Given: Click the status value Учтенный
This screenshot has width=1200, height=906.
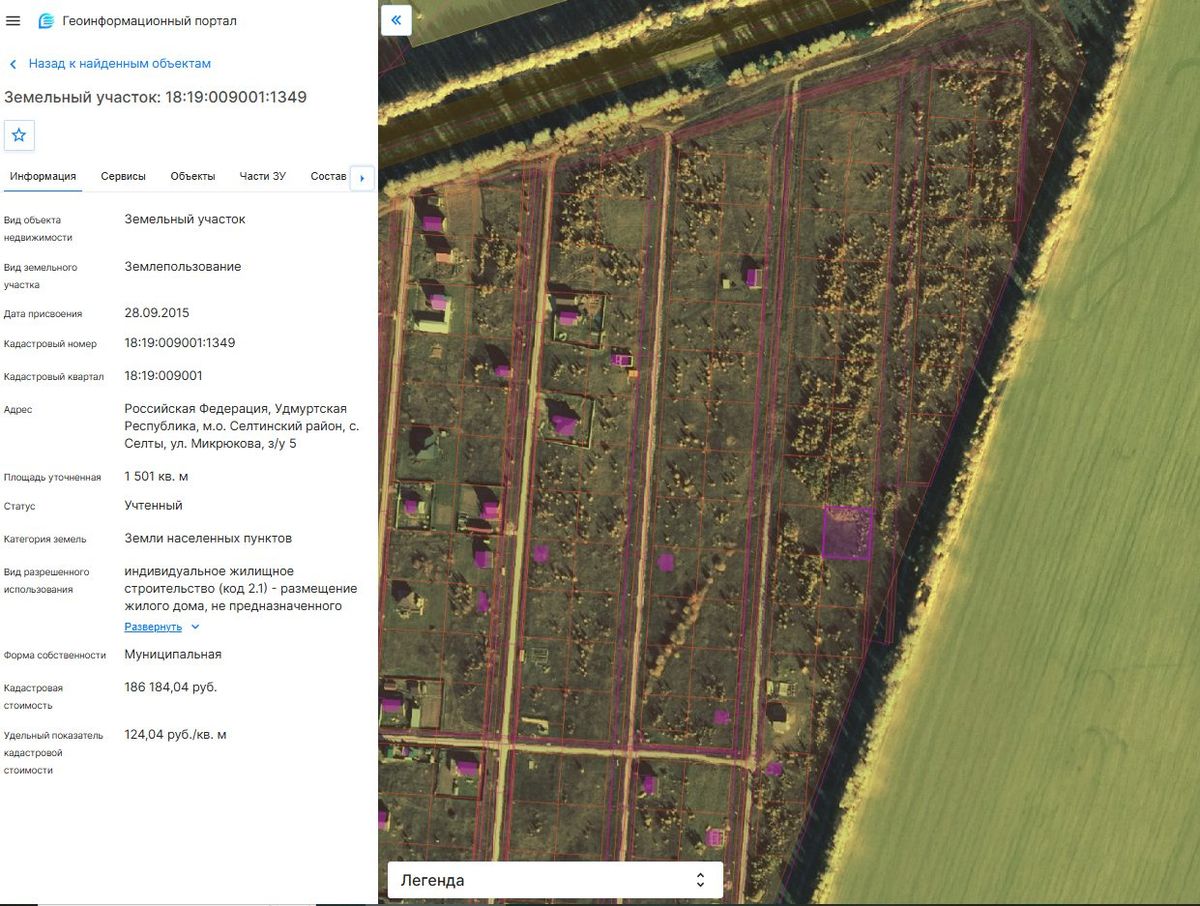Looking at the screenshot, I should [154, 506].
